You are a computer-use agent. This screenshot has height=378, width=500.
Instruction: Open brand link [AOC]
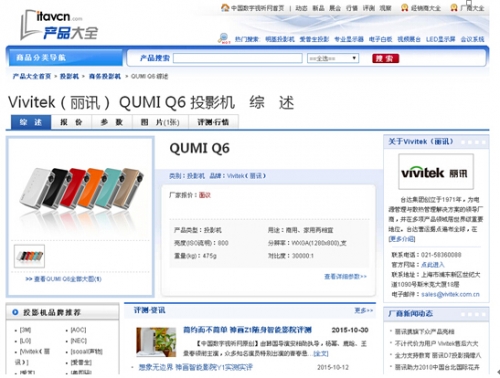pyautogui.click(x=78, y=330)
